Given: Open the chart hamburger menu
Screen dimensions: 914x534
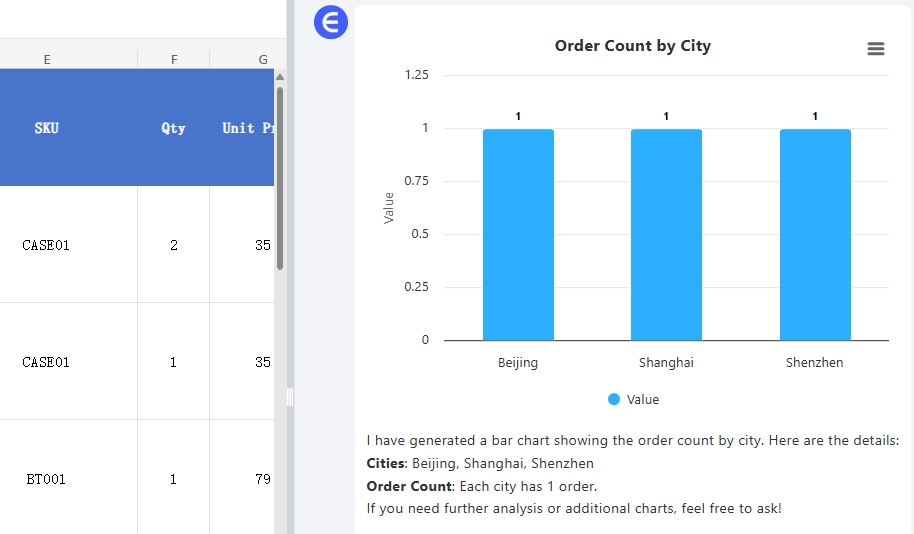Looking at the screenshot, I should tap(876, 49).
